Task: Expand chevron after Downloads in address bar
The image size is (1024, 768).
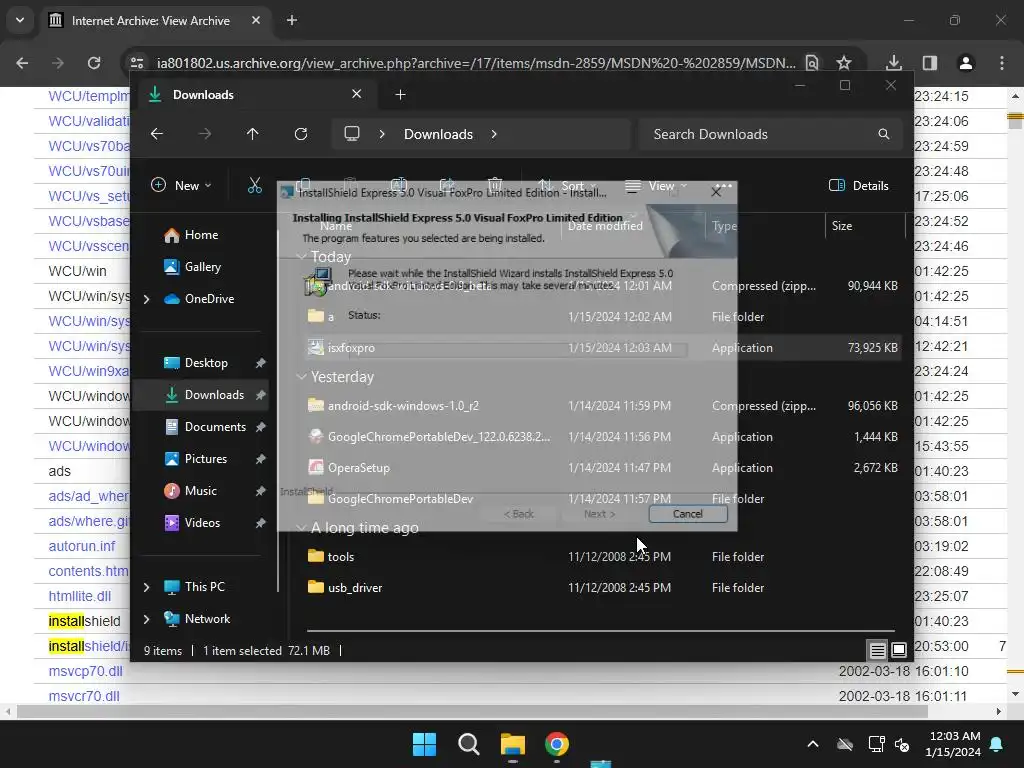Action: [494, 134]
